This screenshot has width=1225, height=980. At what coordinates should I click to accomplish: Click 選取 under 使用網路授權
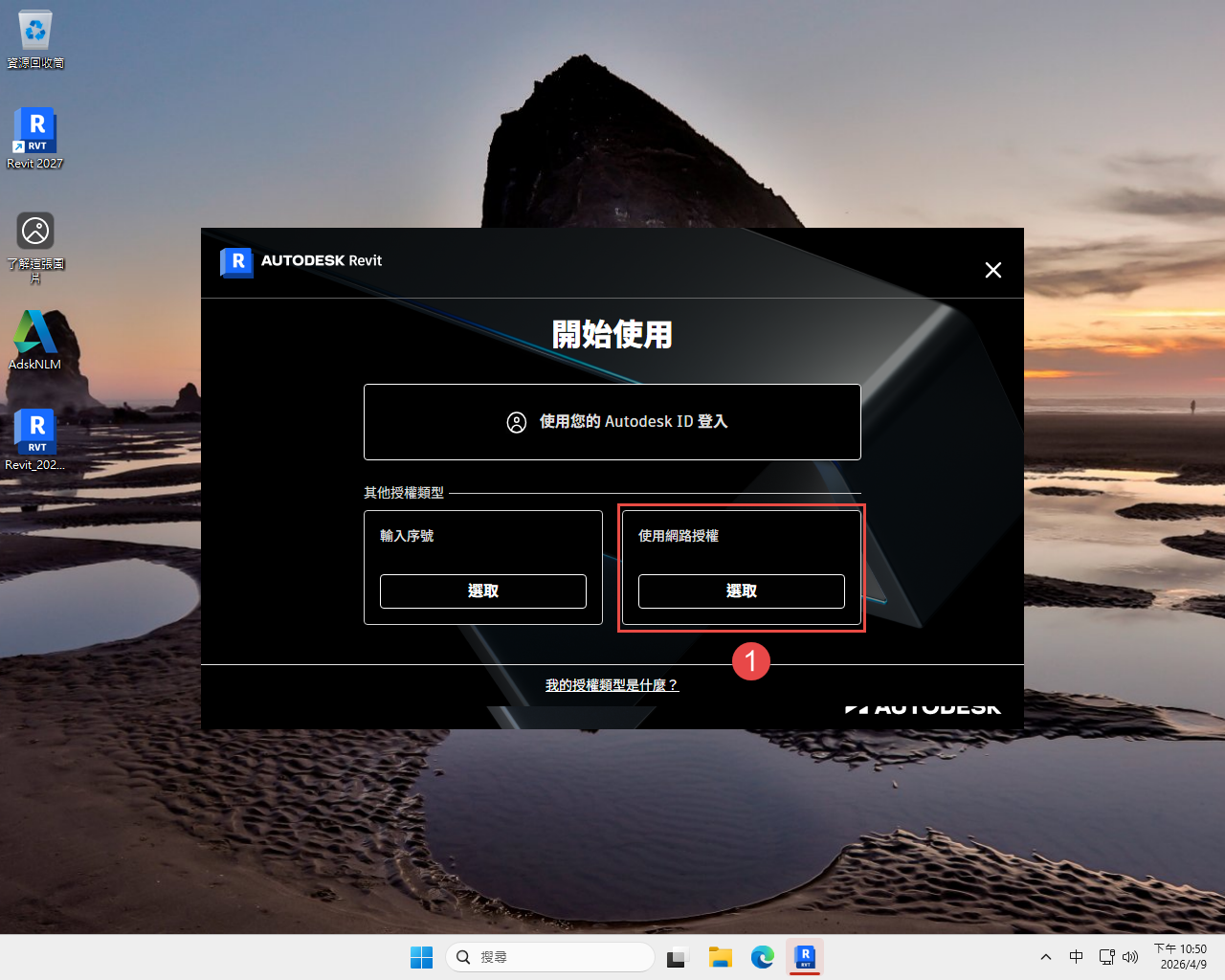742,591
